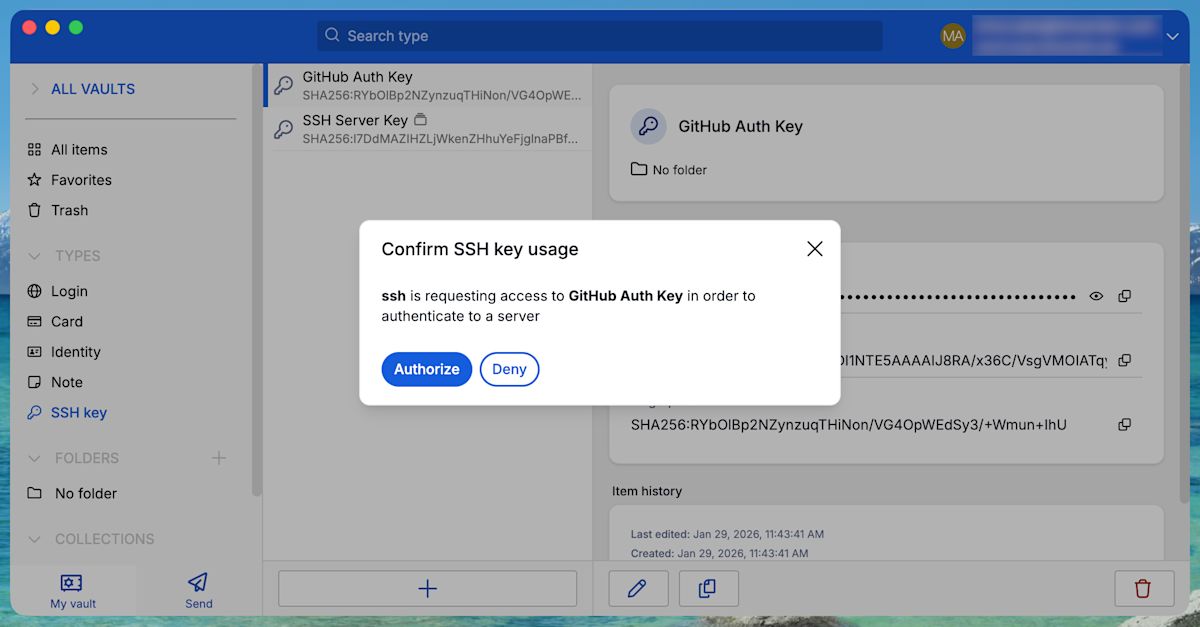Copy the SHA256 fingerprint via copy icon

[1125, 424]
